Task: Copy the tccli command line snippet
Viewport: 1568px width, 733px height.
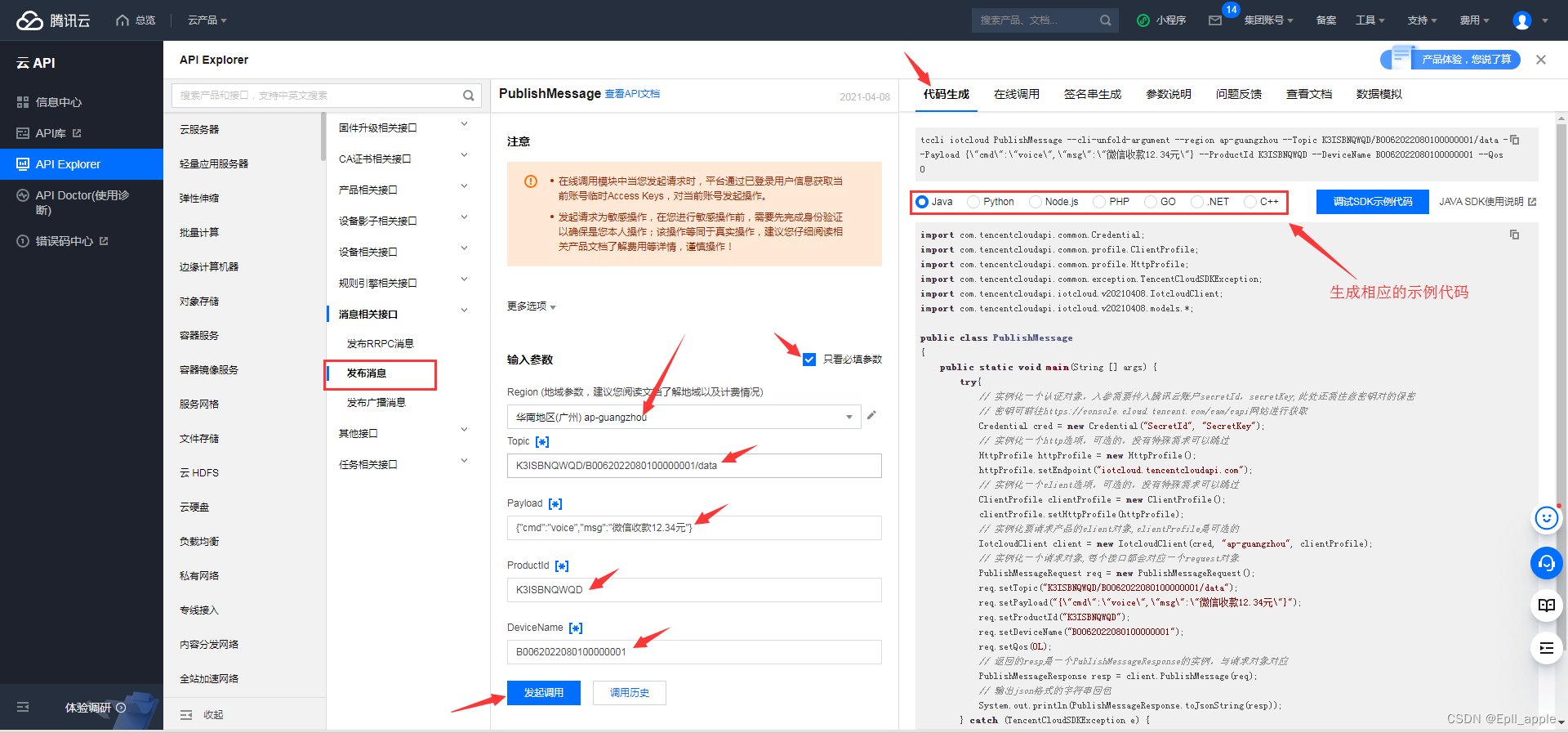Action: click(1514, 140)
